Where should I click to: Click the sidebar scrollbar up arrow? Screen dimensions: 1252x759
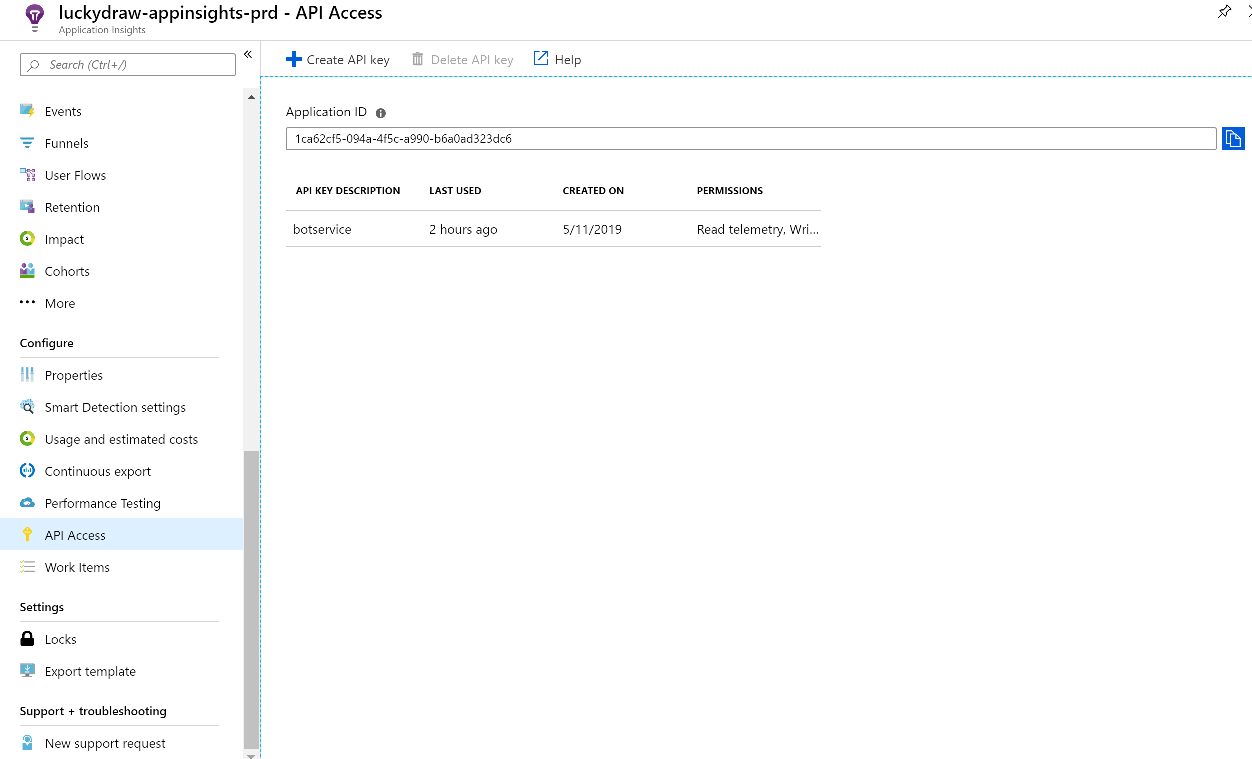[x=251, y=97]
